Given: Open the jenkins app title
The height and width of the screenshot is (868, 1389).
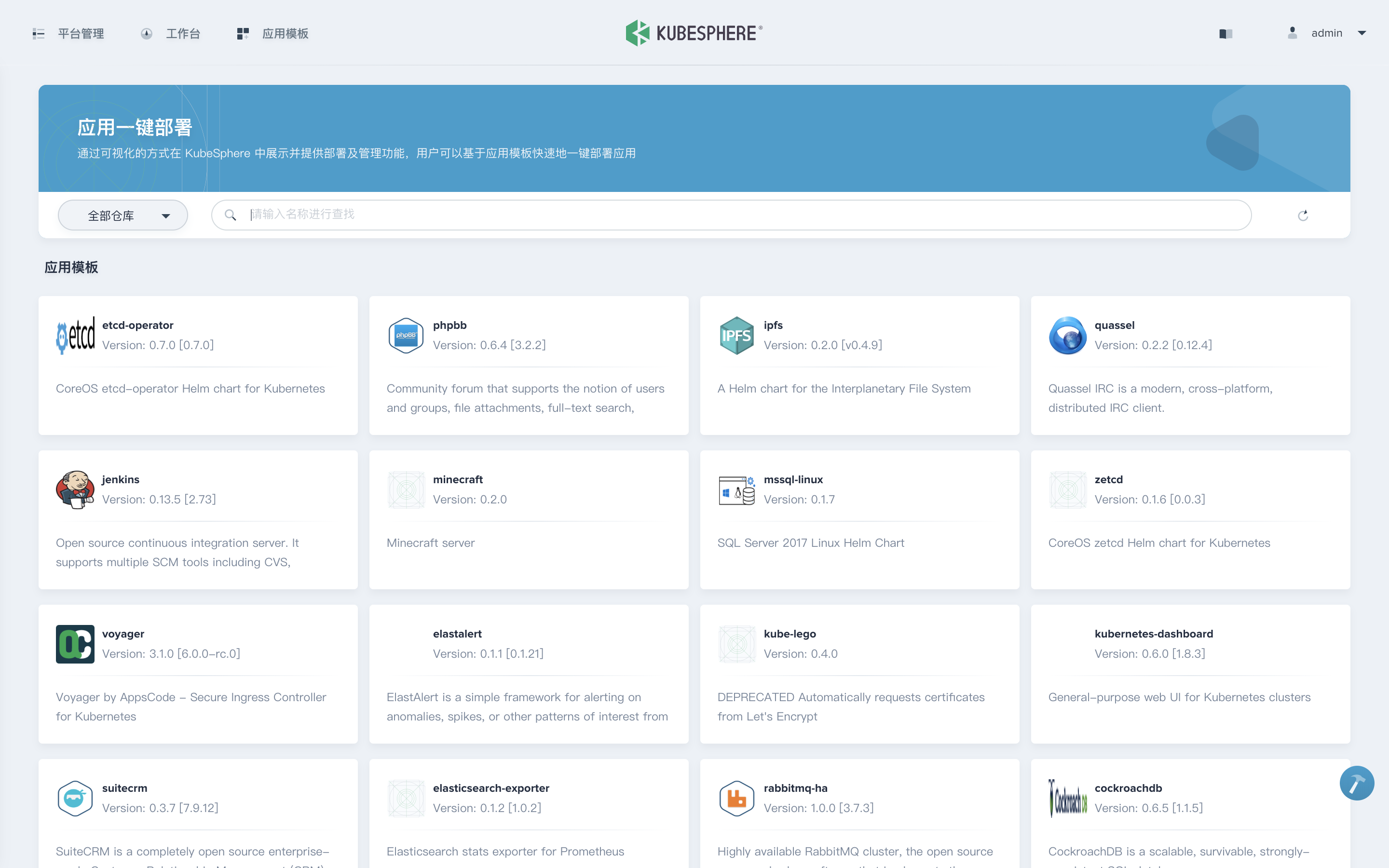Looking at the screenshot, I should pyautogui.click(x=121, y=479).
